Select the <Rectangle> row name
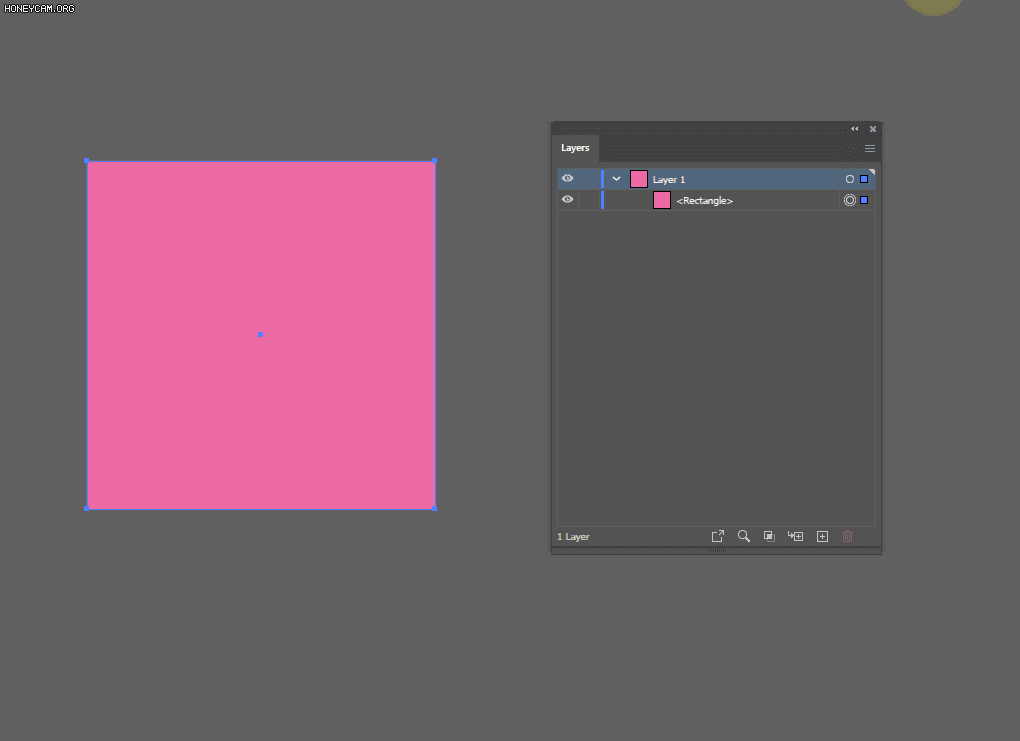The image size is (1020, 741). [705, 200]
